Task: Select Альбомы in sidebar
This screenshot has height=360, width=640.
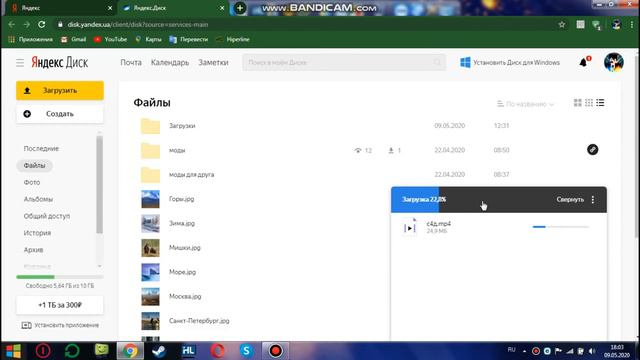Action: tap(38, 199)
